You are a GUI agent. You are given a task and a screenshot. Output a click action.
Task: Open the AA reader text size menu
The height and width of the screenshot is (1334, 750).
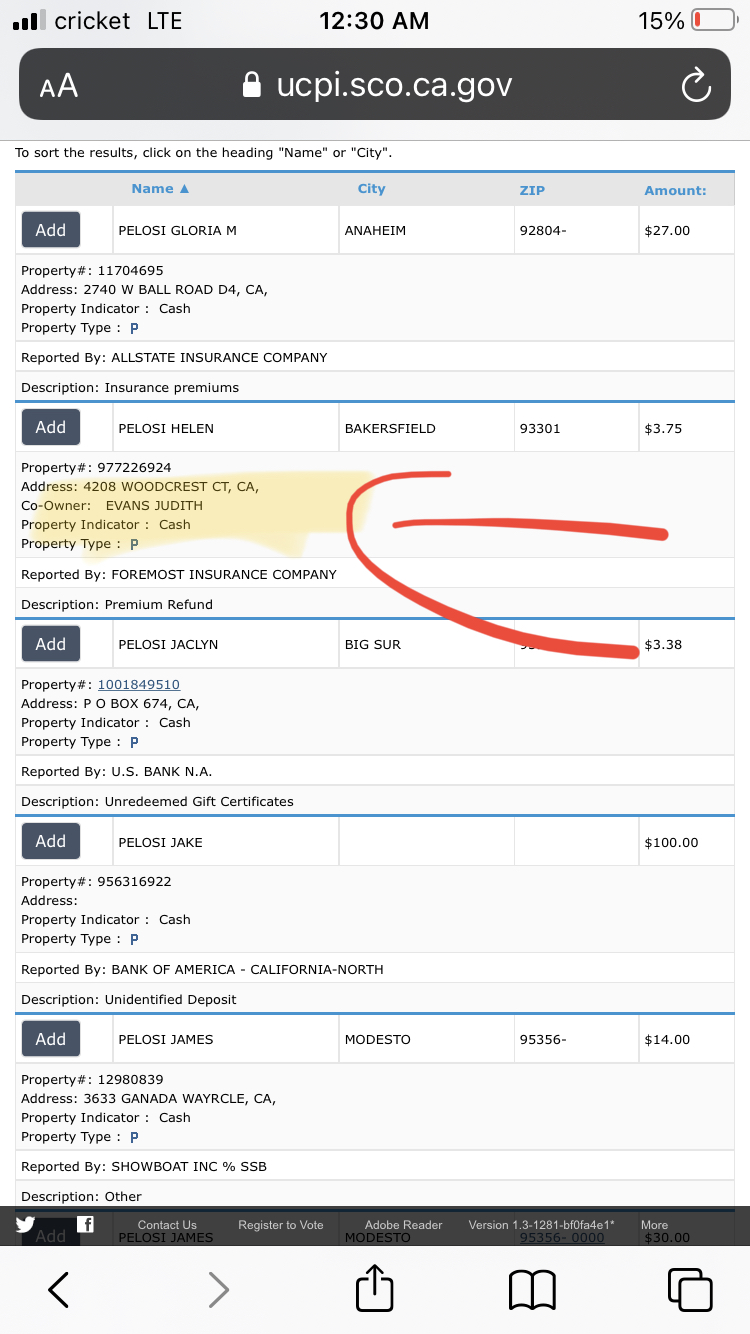(59, 87)
